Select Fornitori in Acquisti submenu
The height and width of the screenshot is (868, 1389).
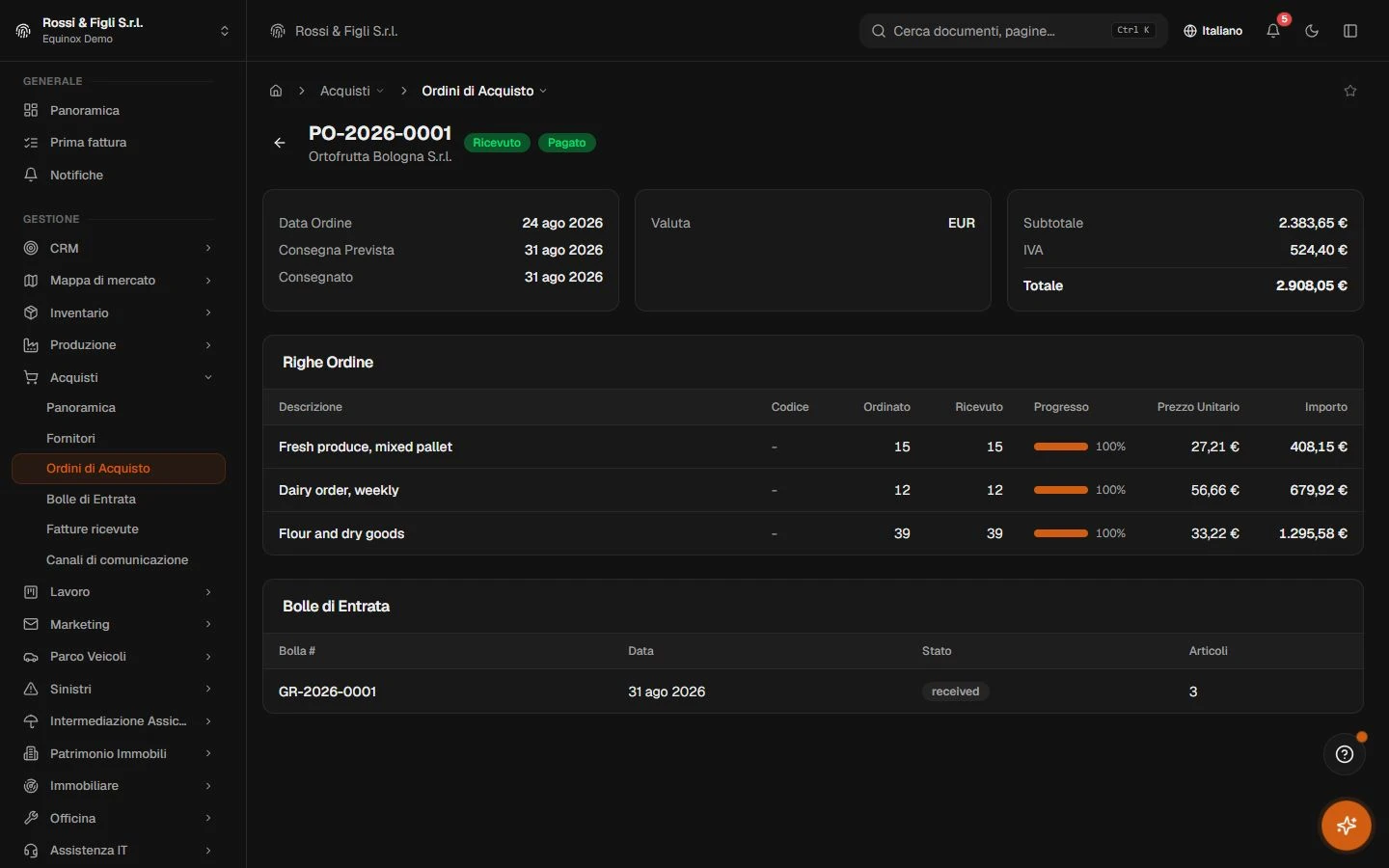pyautogui.click(x=119, y=438)
